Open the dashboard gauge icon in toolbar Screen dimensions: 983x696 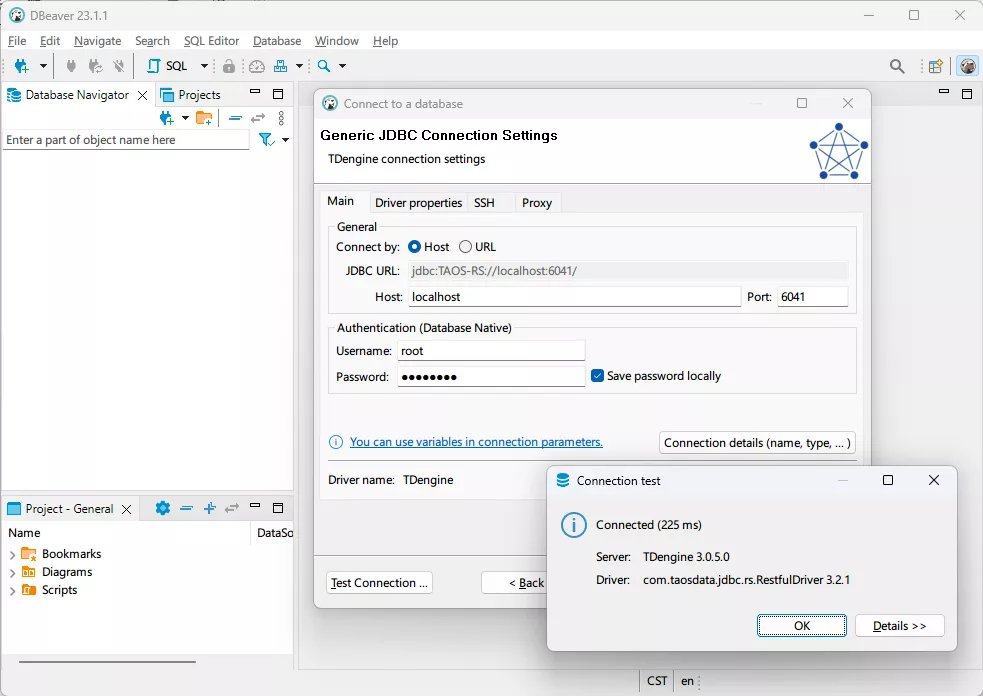pos(257,66)
